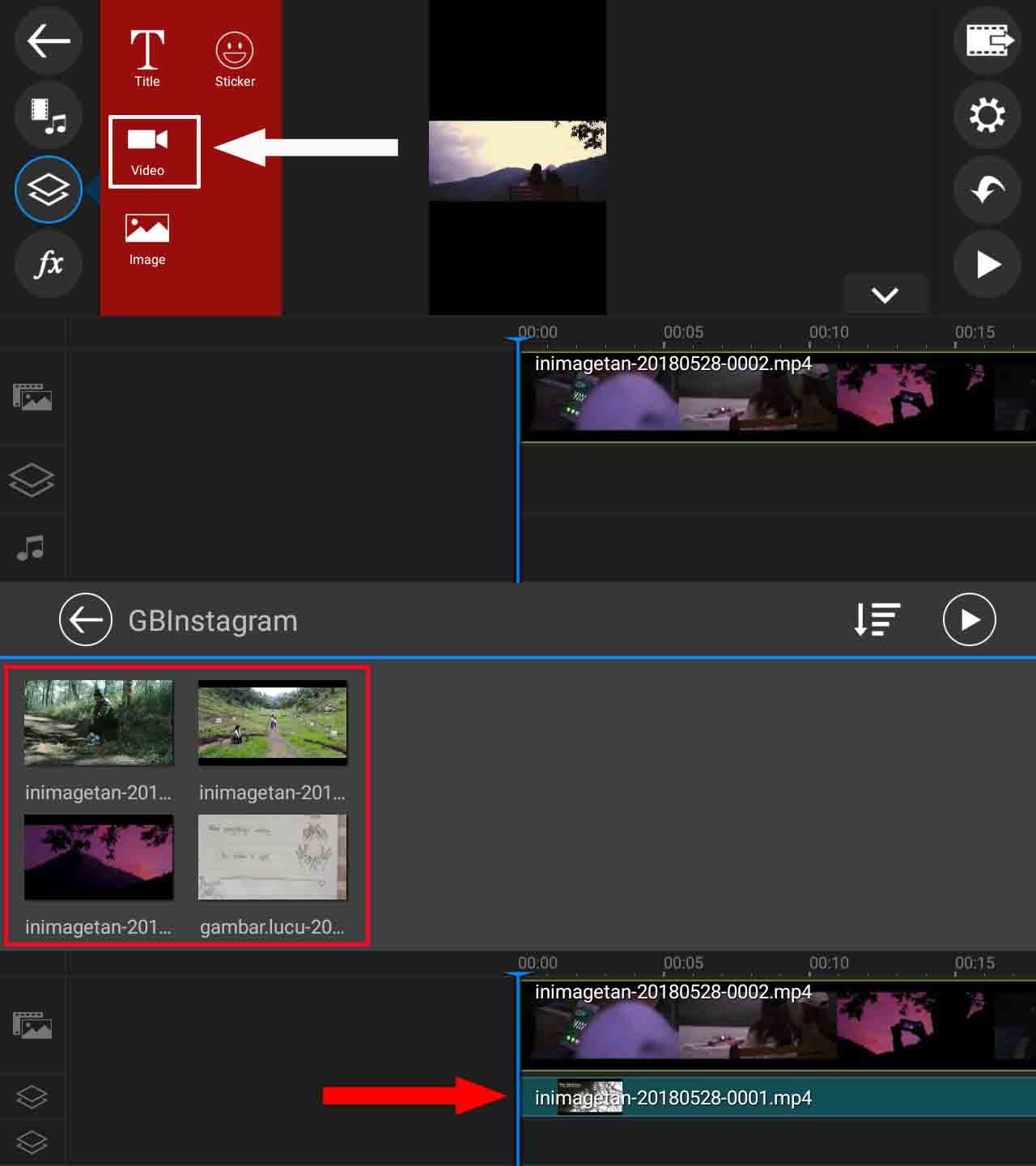Add a Title text layer
The height and width of the screenshot is (1166, 1036).
pyautogui.click(x=147, y=57)
